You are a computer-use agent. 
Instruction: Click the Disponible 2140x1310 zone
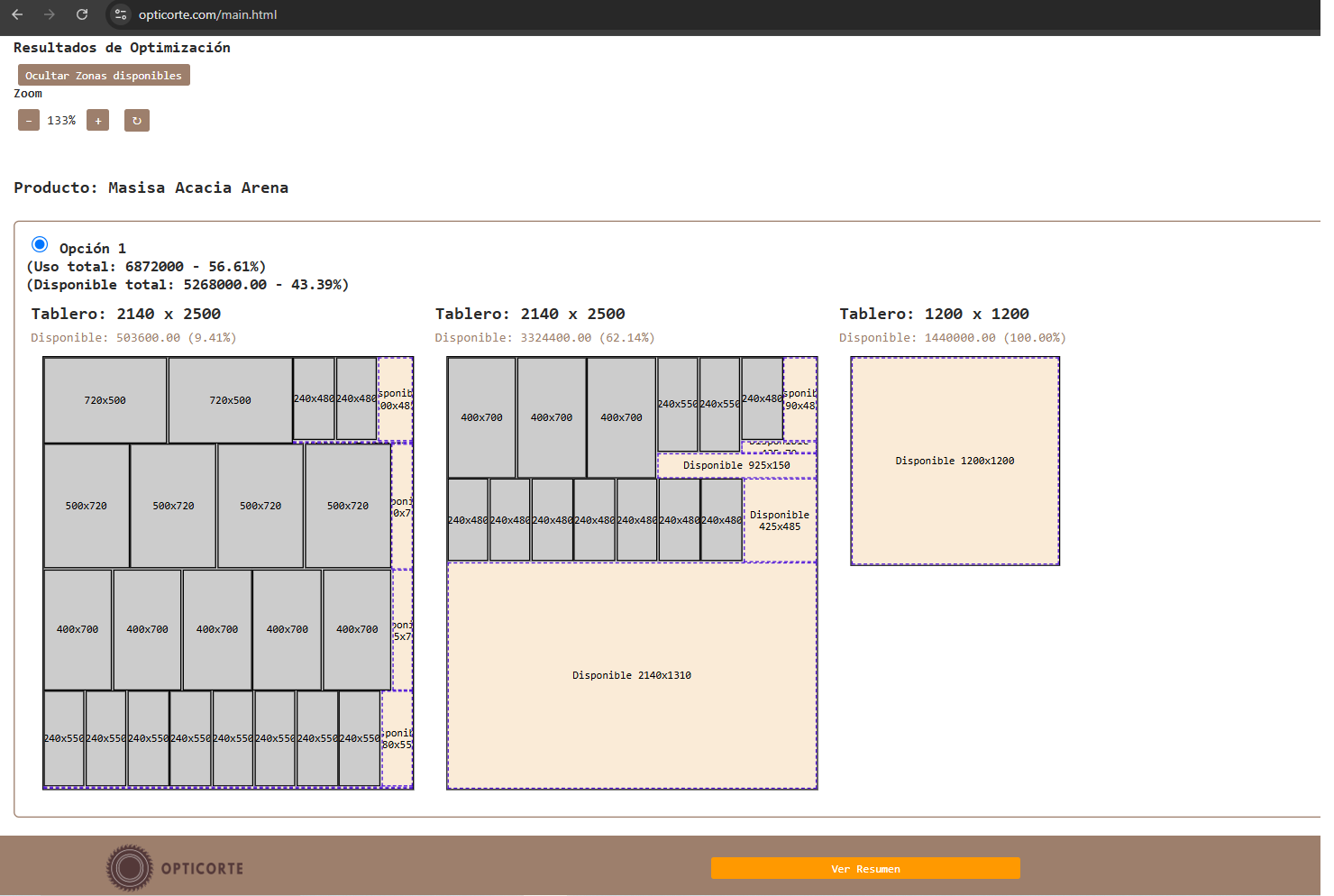[632, 675]
